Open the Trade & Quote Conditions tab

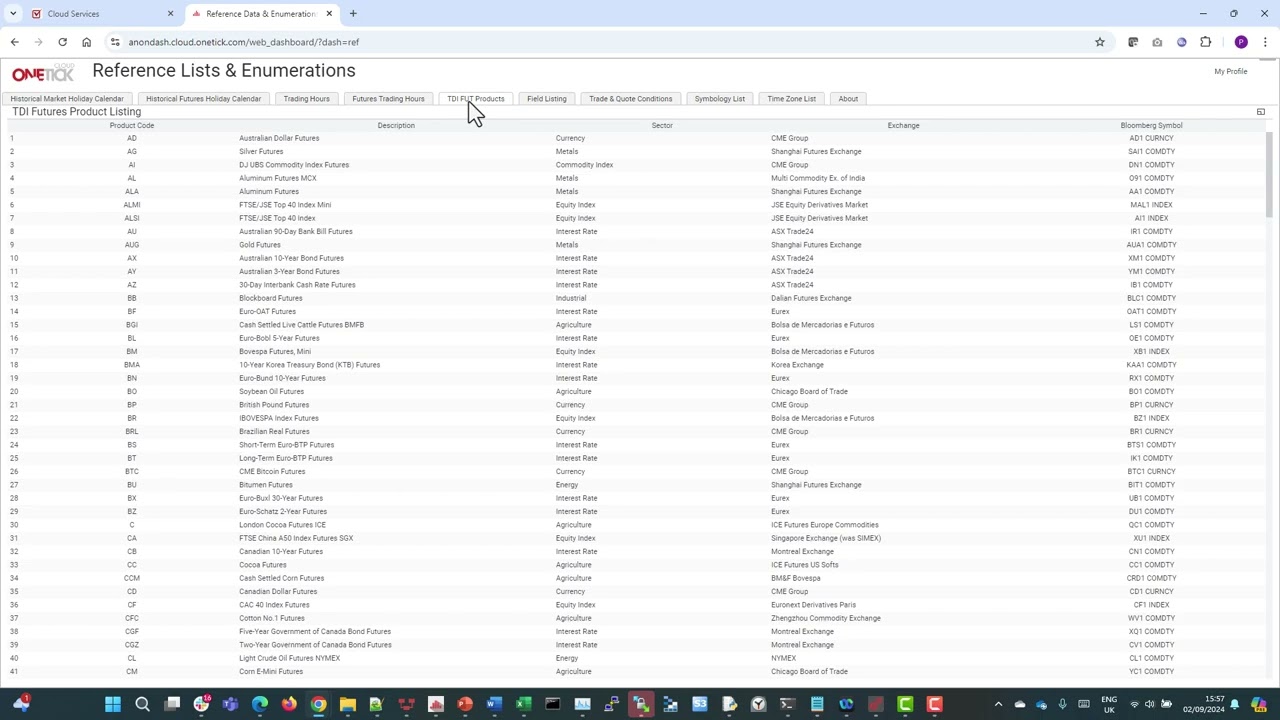tap(630, 99)
